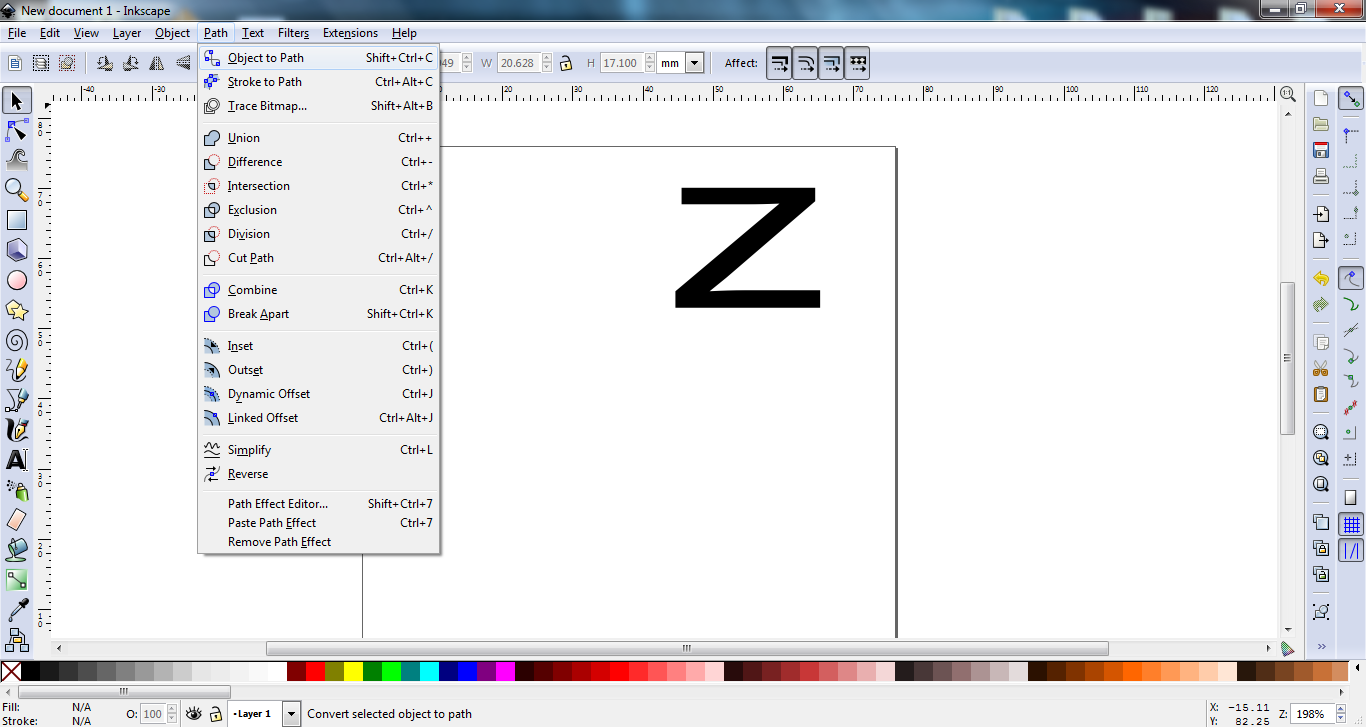
Task: Choose Simplify menu item
Action: [319, 450]
